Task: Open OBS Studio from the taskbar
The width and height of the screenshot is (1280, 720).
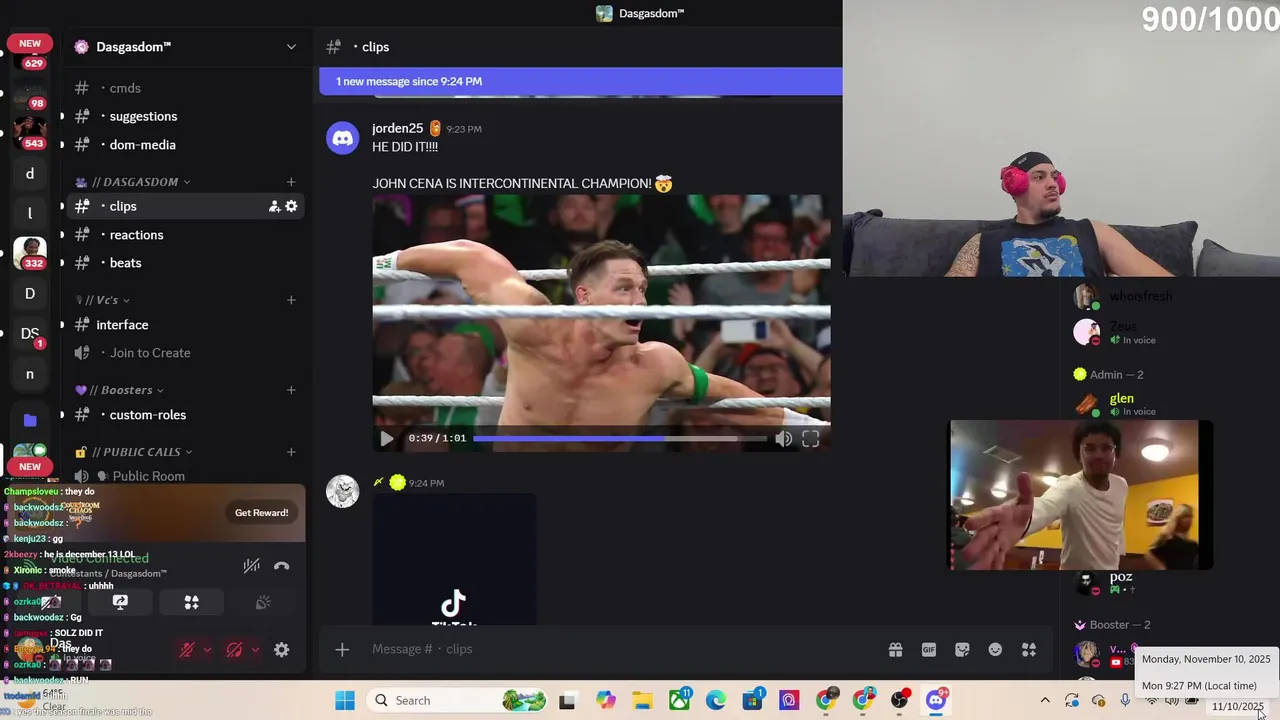Action: pos(900,700)
